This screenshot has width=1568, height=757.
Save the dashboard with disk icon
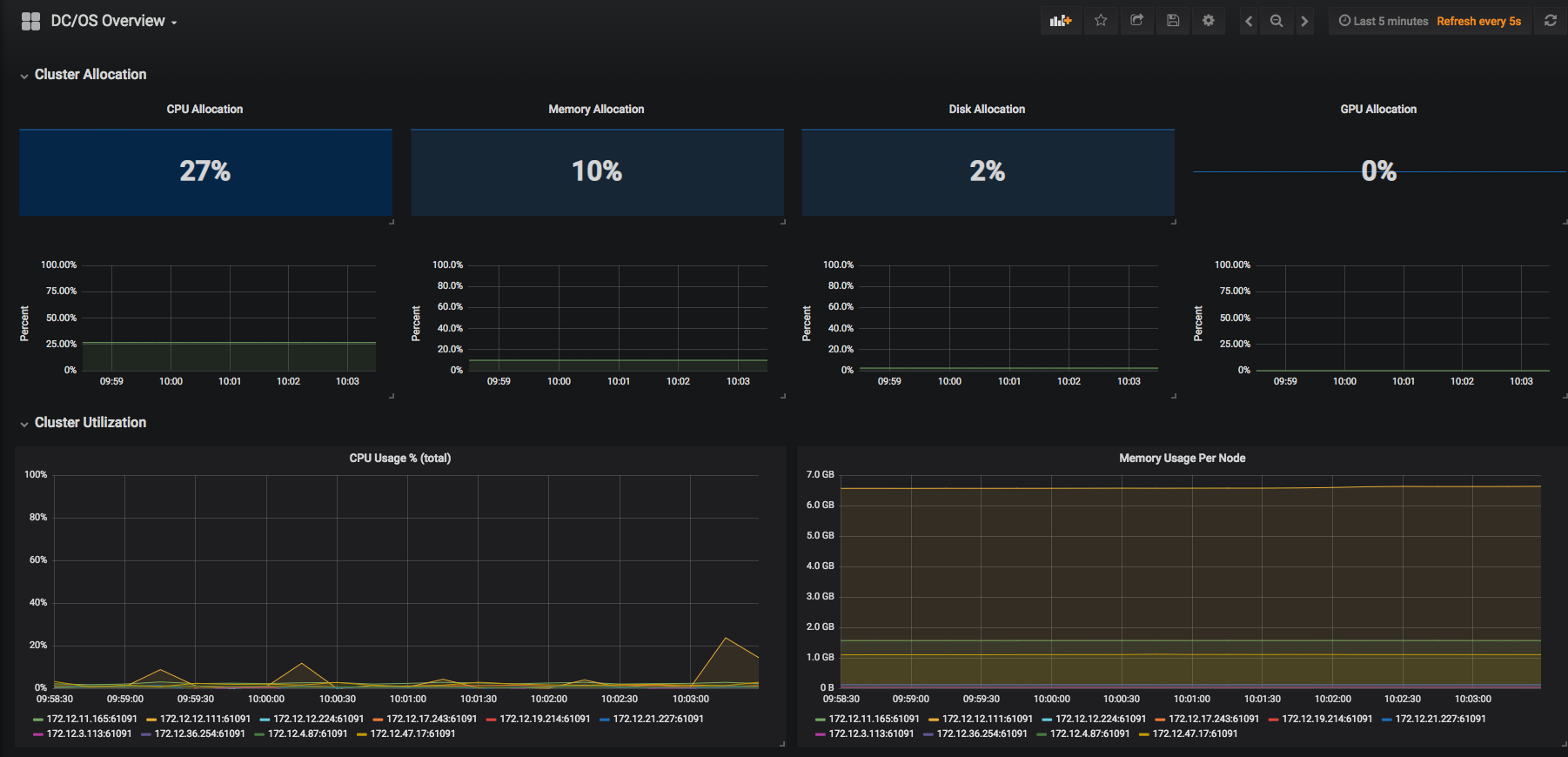tap(1173, 21)
